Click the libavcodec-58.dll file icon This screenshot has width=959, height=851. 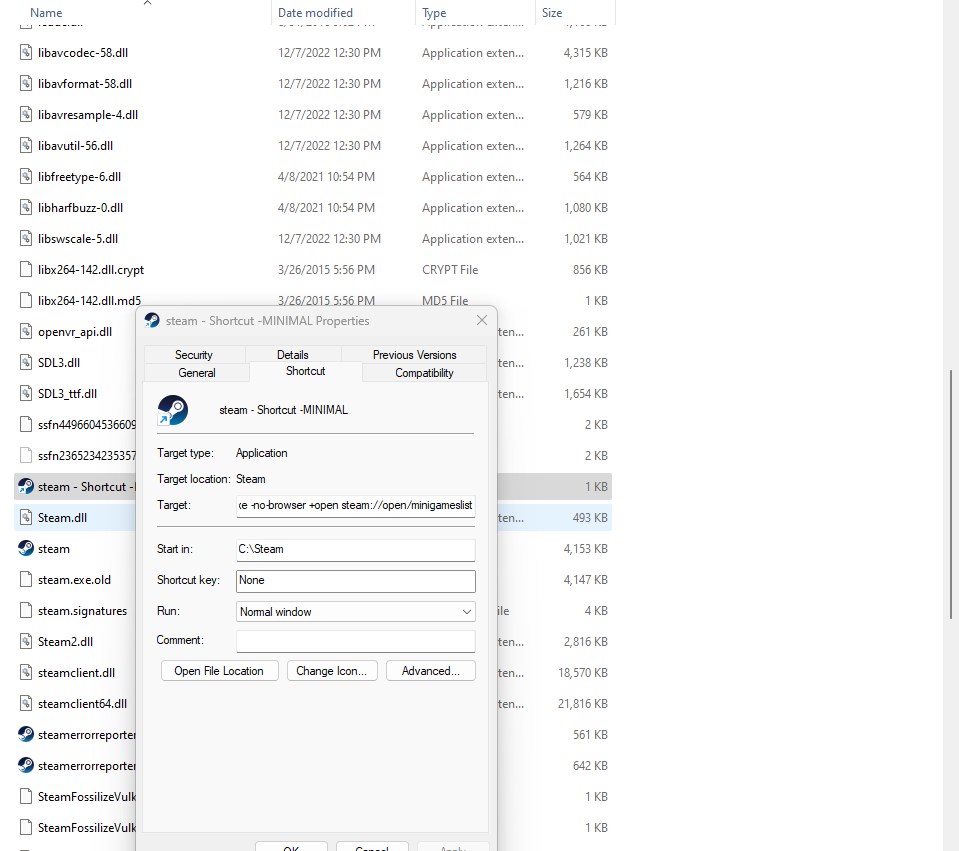point(26,53)
